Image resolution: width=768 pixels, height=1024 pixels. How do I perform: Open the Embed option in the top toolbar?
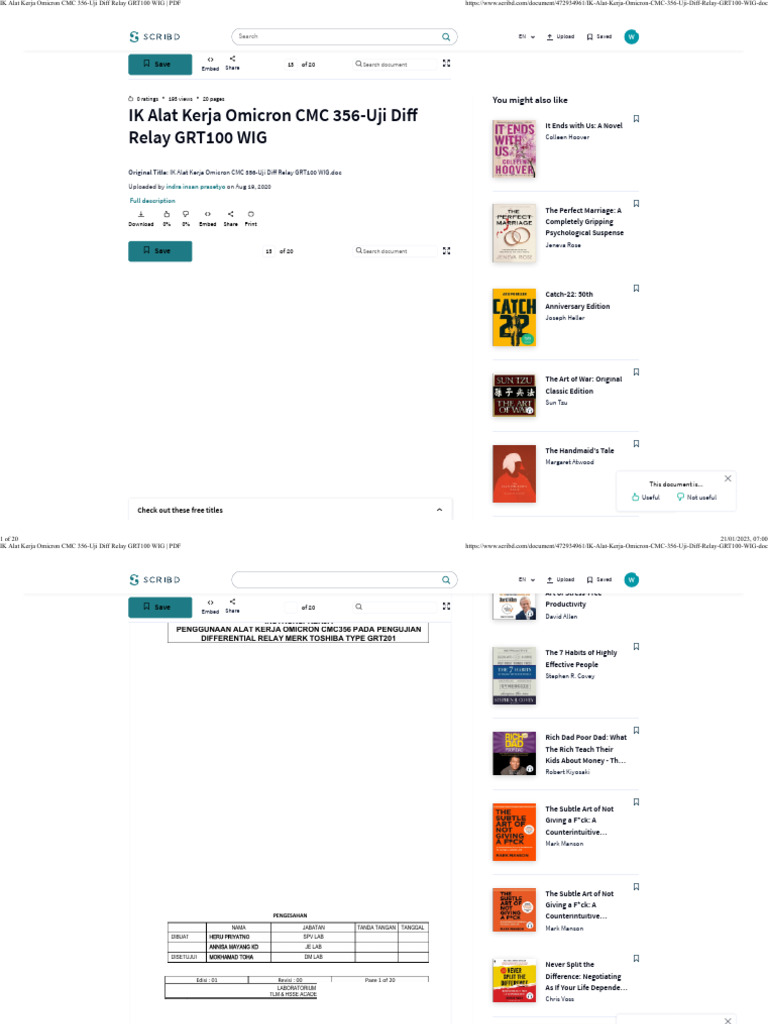click(210, 63)
